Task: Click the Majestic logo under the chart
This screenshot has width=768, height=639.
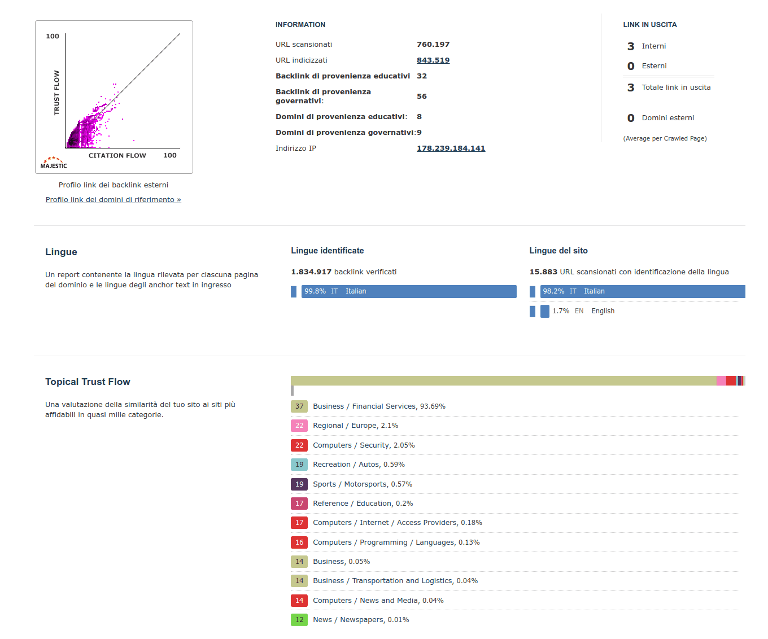Action: point(54,162)
